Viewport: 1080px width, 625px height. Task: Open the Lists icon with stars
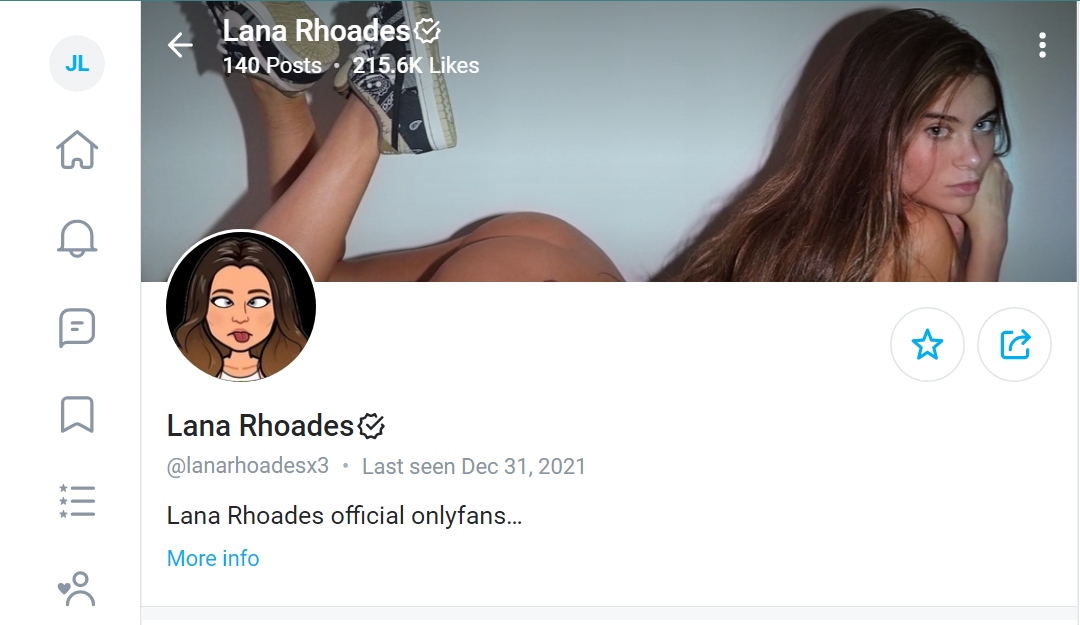[x=77, y=501]
